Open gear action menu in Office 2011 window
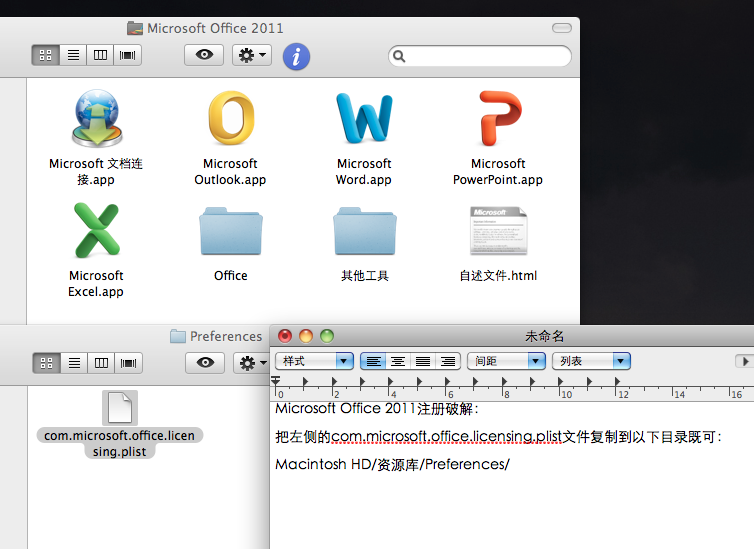Image resolution: width=754 pixels, height=549 pixels. tap(252, 55)
